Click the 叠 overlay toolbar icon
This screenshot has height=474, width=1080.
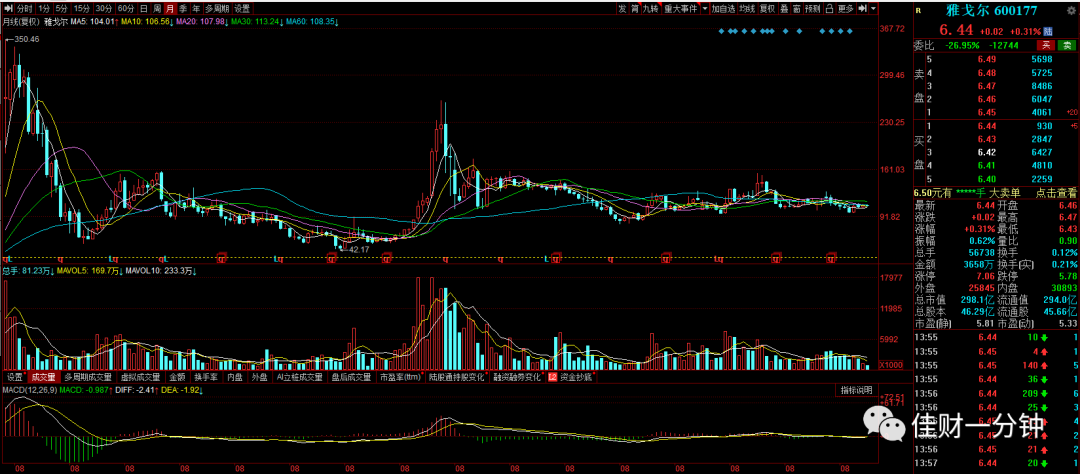(x=784, y=9)
